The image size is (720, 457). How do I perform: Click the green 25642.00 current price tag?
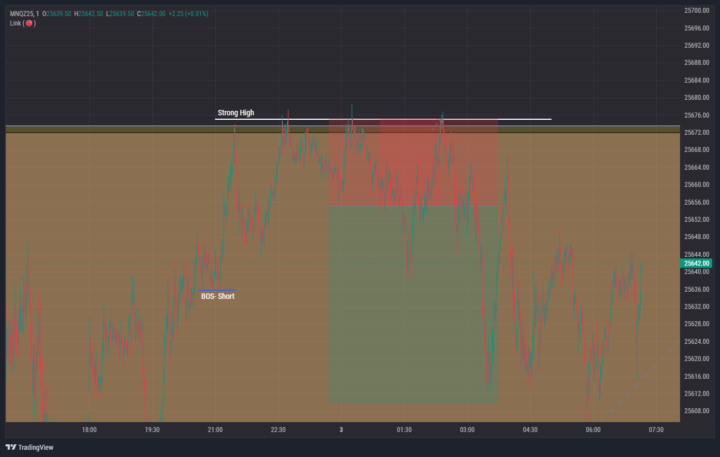click(696, 263)
